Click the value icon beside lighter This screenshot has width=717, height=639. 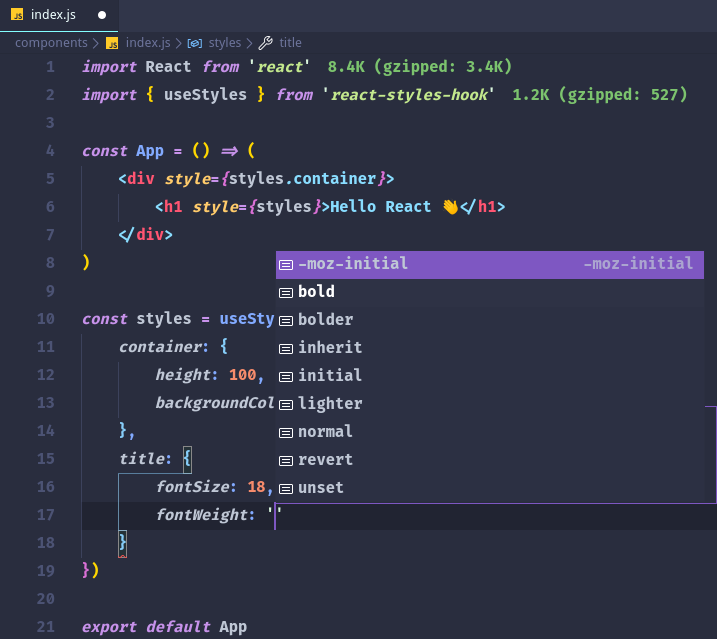(286, 404)
